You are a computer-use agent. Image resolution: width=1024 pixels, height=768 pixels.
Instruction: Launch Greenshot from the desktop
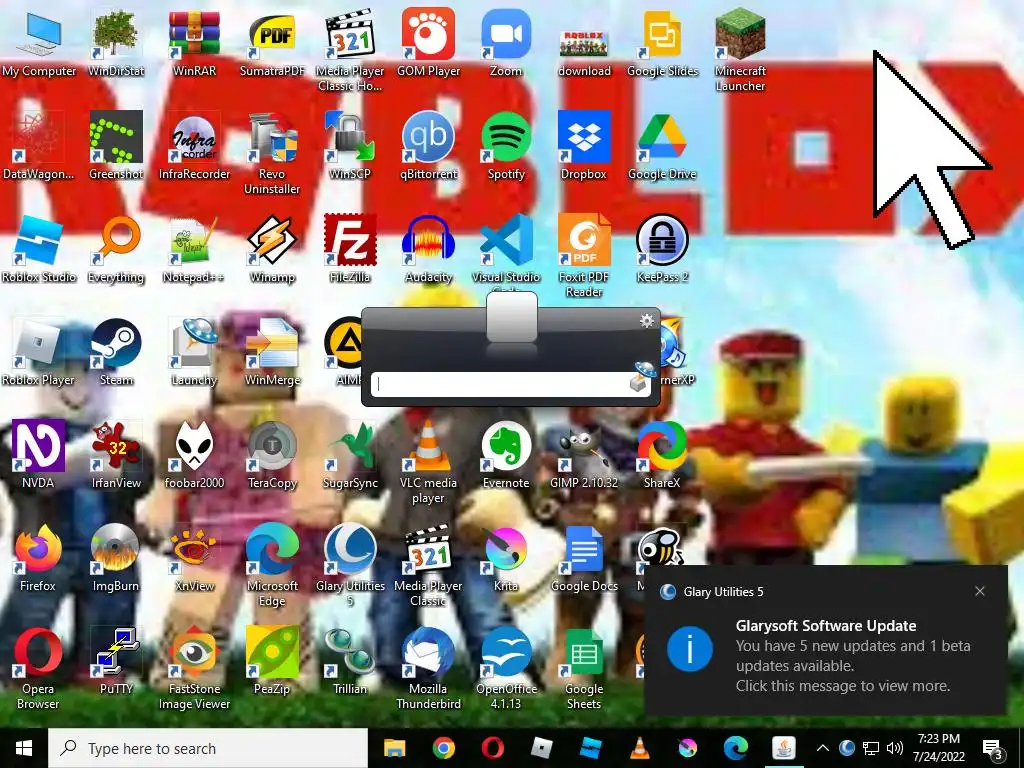(116, 146)
